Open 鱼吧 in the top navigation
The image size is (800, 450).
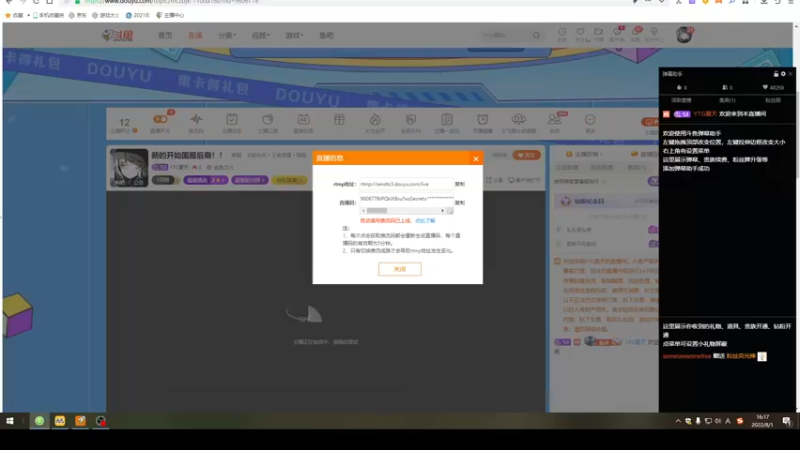coord(326,36)
